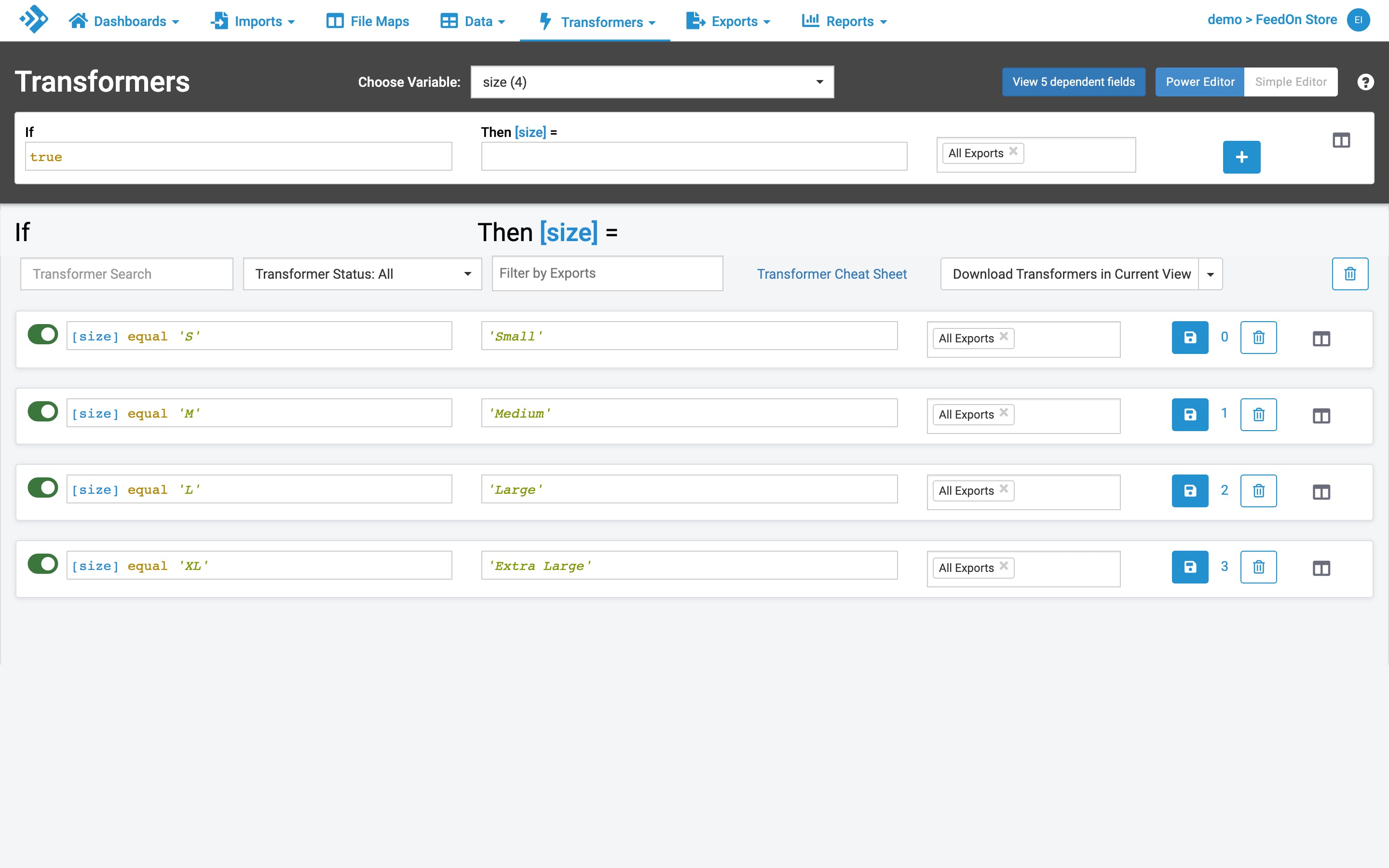Click the blue plus add transformer button
The image size is (1389, 868).
(1241, 157)
